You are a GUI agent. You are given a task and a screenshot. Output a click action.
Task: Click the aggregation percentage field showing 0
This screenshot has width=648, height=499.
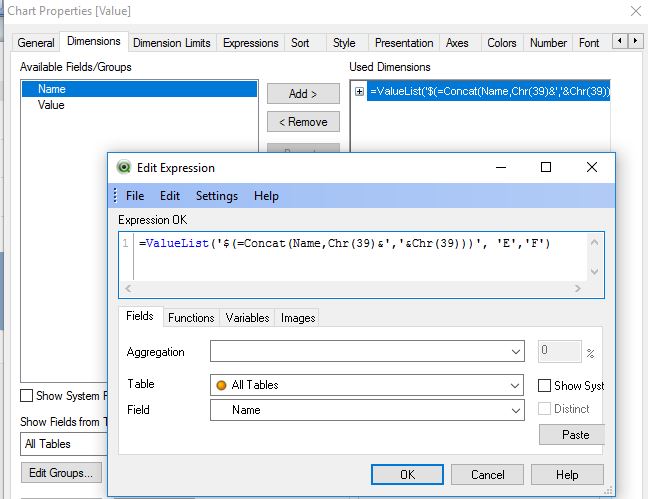click(x=560, y=351)
